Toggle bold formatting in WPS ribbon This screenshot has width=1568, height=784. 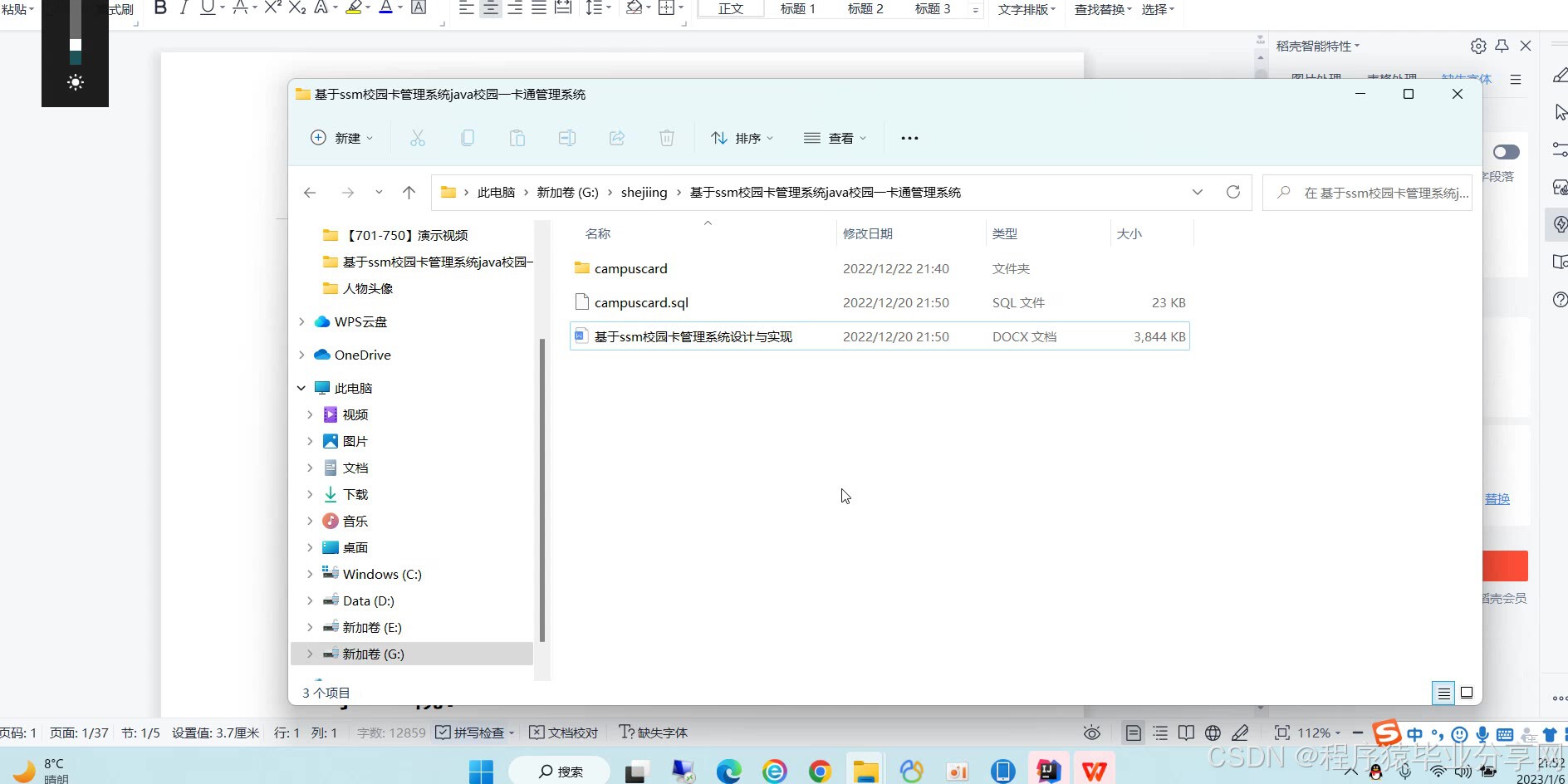pos(161,7)
